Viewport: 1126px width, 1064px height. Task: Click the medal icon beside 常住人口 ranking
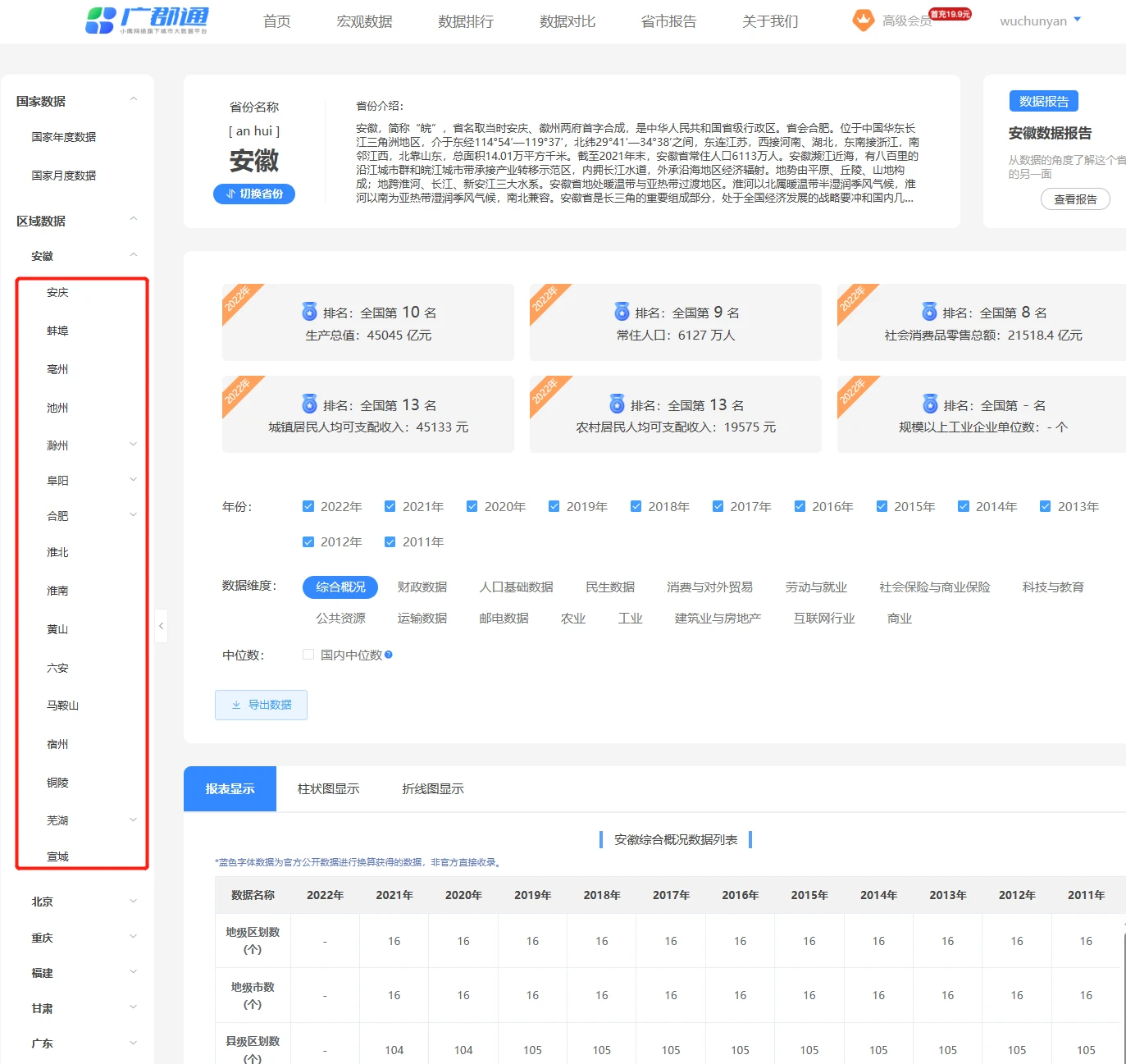click(x=622, y=312)
